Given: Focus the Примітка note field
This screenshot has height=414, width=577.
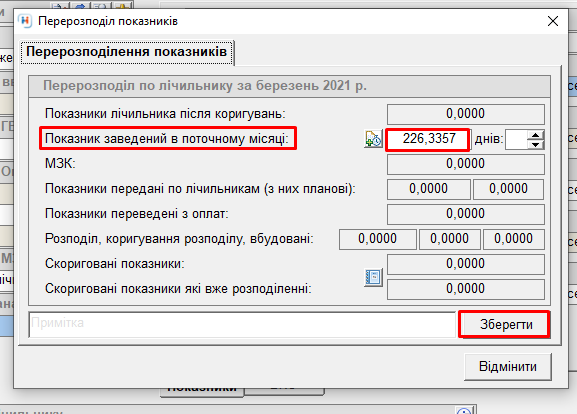Looking at the screenshot, I should coord(243,324).
